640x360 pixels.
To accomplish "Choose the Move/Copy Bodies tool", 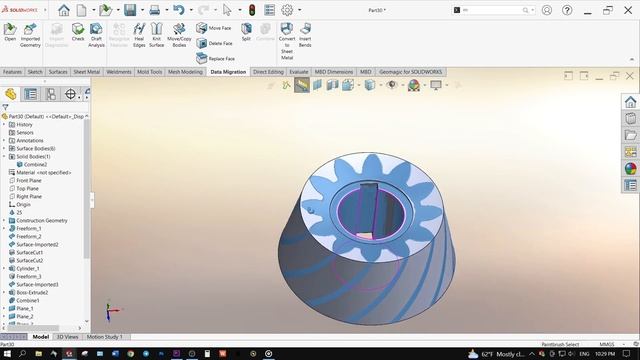I will (x=179, y=35).
